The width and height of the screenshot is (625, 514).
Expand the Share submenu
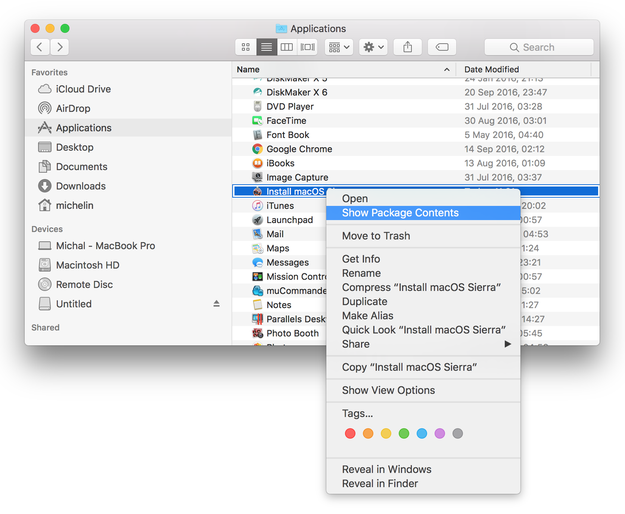(423, 344)
